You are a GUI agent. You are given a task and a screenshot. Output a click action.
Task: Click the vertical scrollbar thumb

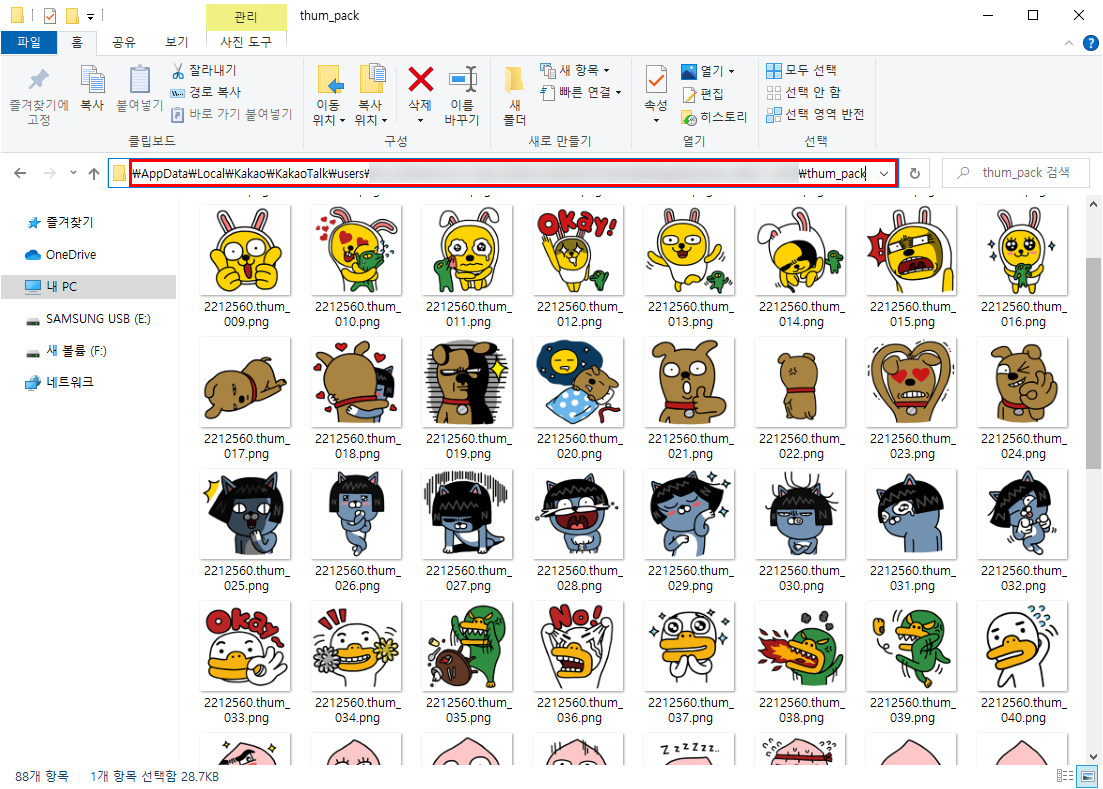(x=1092, y=363)
